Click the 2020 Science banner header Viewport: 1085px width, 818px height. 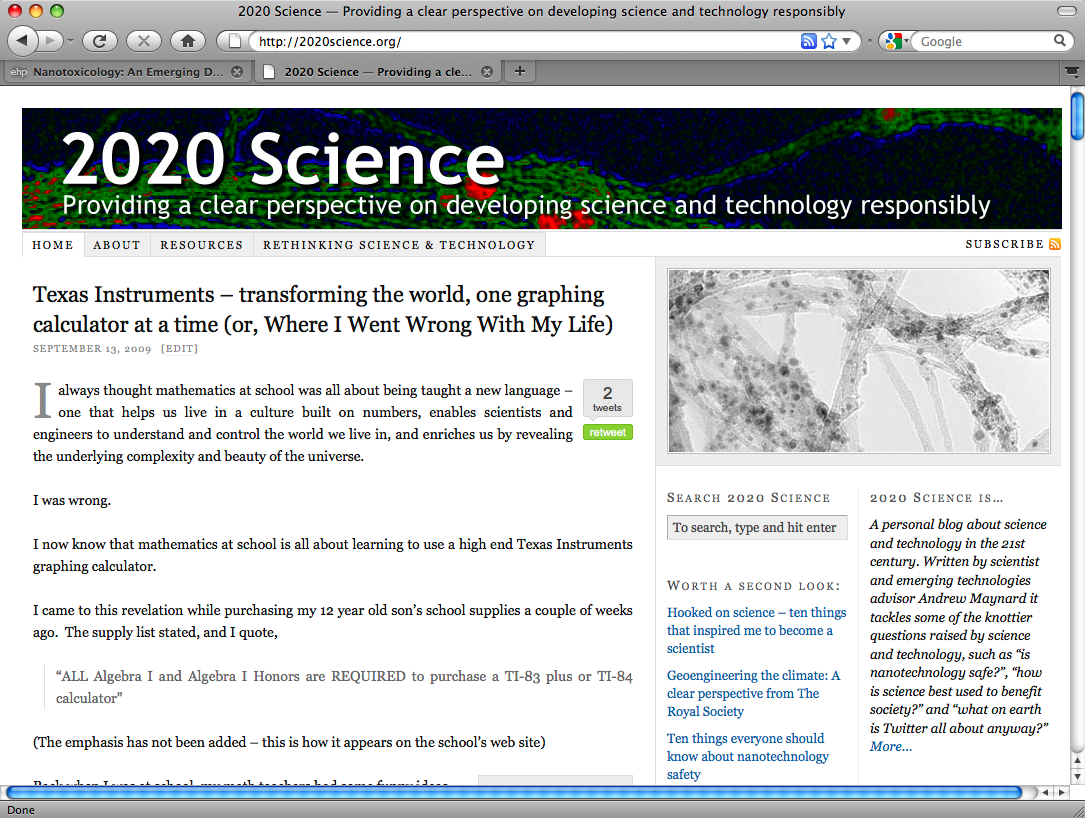tap(542, 168)
